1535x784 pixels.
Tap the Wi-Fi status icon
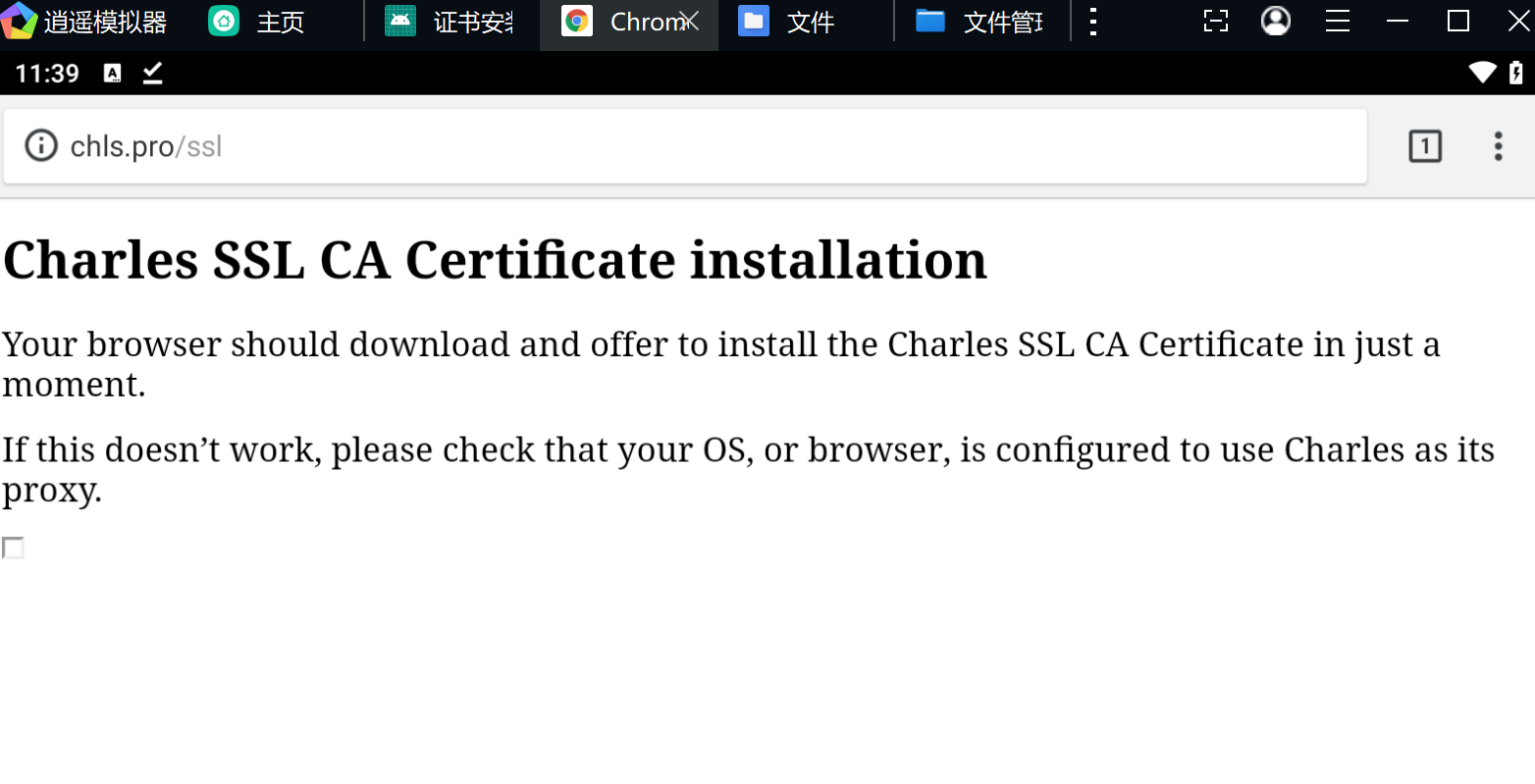tap(1482, 72)
